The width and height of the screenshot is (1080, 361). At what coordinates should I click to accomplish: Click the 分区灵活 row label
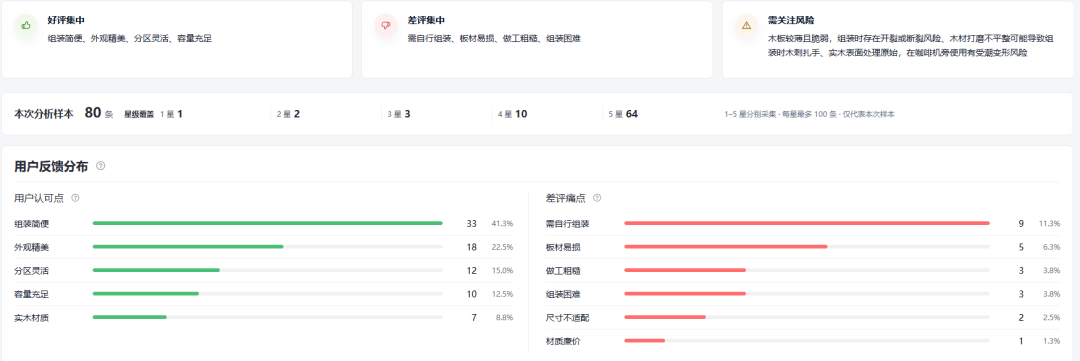click(32, 271)
